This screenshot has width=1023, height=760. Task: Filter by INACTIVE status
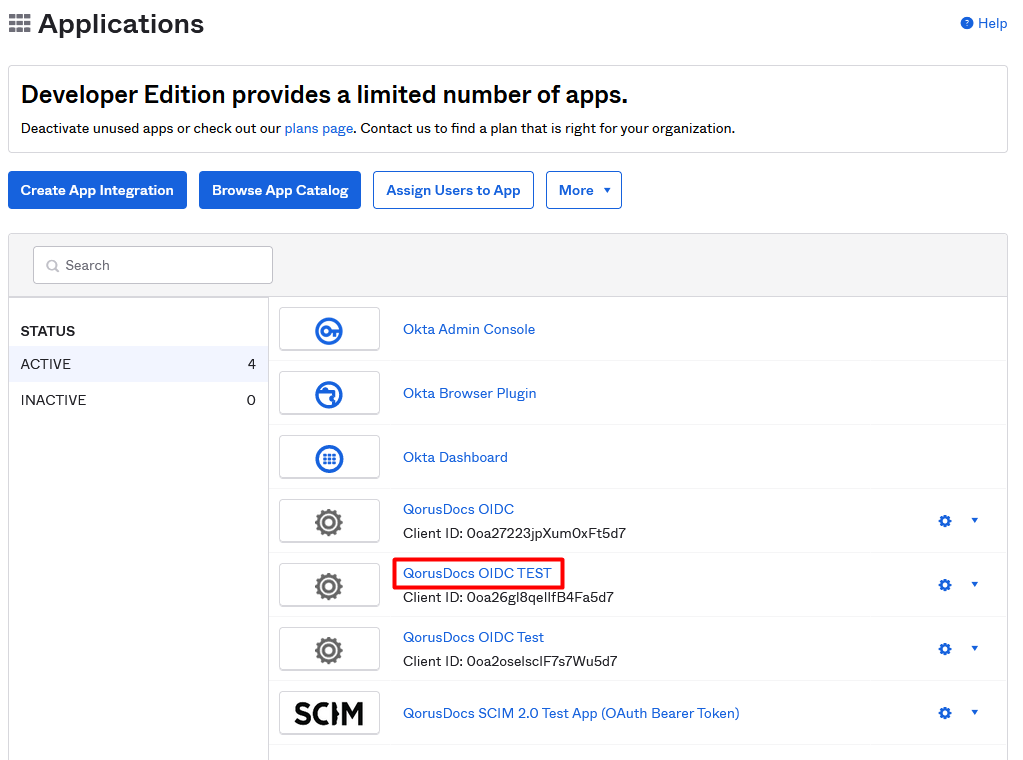(138, 400)
